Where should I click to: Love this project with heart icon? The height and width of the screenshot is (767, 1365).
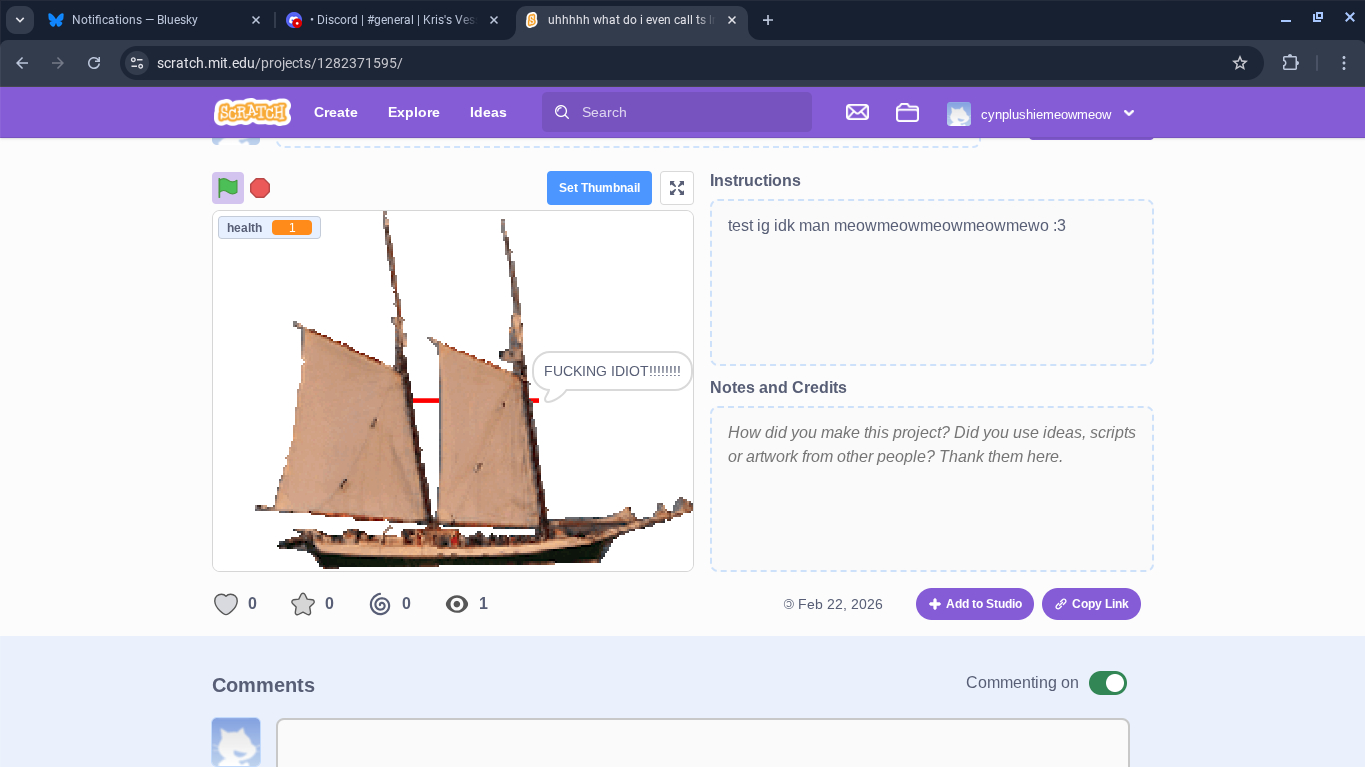click(226, 604)
